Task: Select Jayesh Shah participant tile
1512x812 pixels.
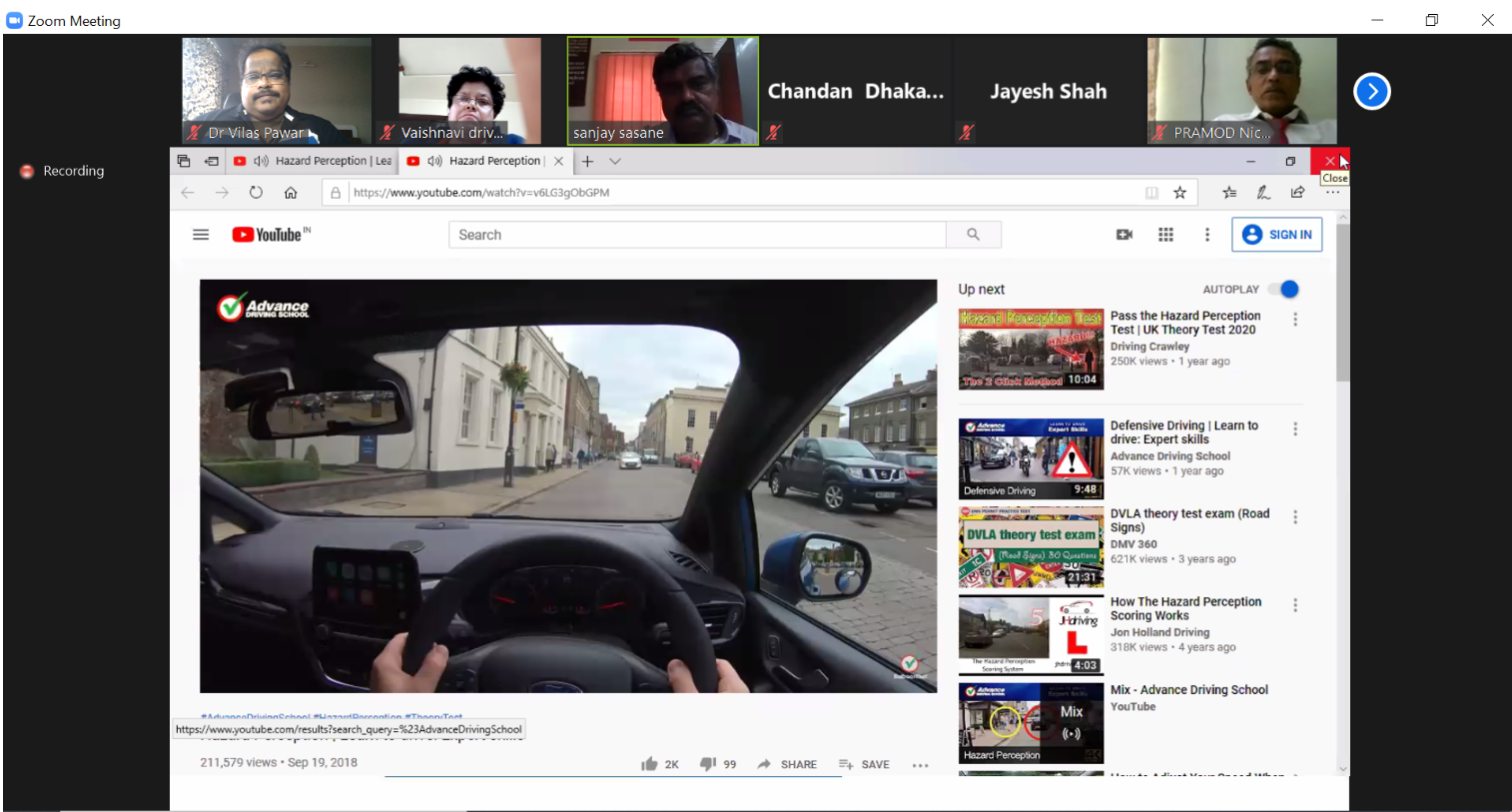Action: tap(1049, 91)
